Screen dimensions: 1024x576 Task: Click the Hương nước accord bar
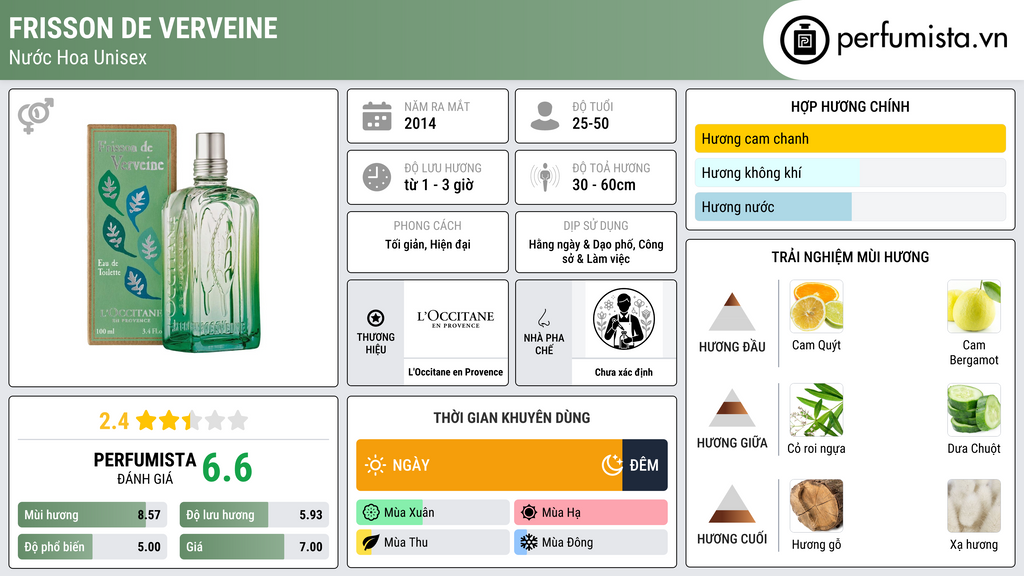coord(850,207)
